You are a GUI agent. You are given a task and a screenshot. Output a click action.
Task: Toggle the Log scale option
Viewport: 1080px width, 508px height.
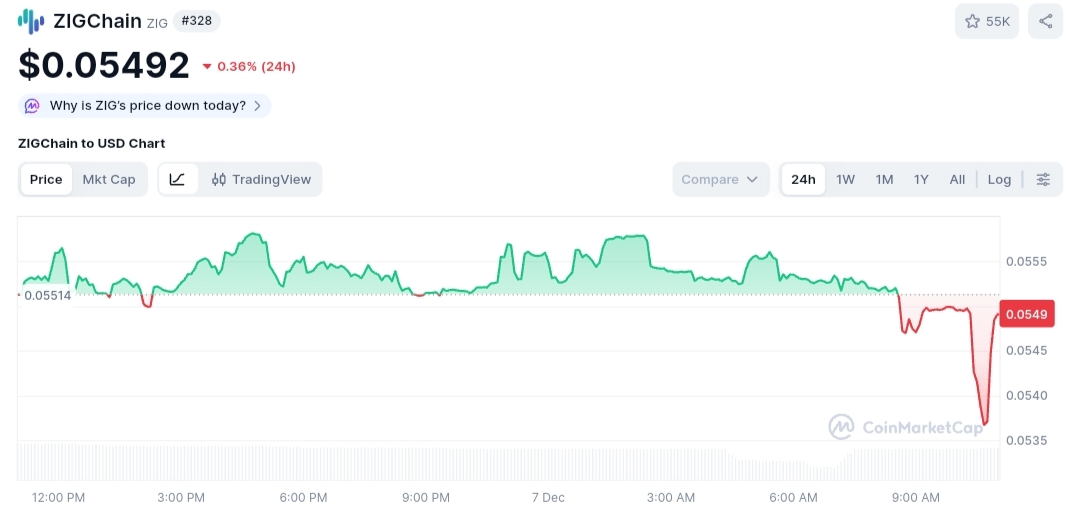pyautogui.click(x=999, y=180)
